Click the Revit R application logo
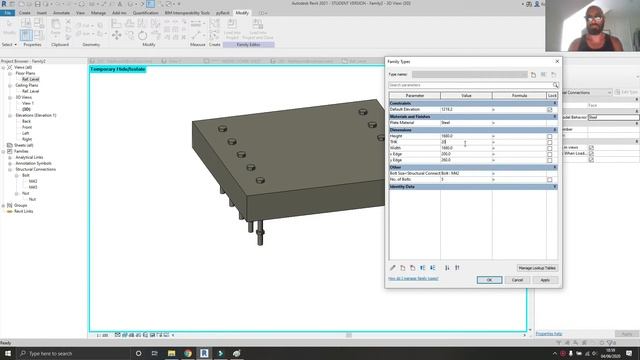The image size is (640, 360). pos(4,4)
